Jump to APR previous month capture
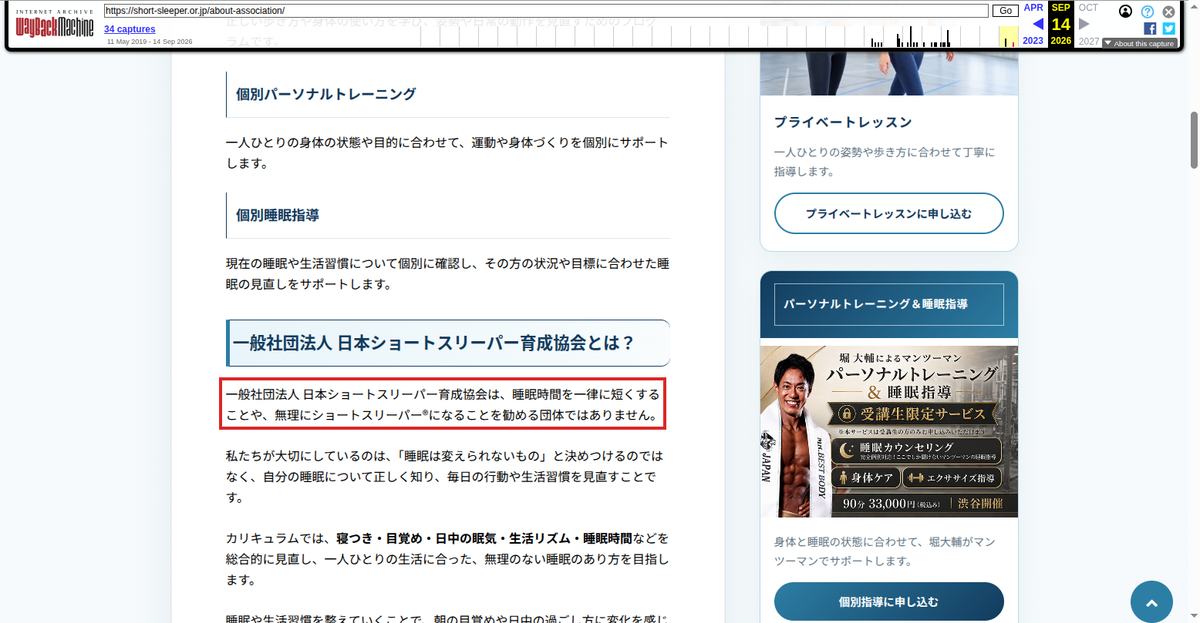The width and height of the screenshot is (1200, 623). 1033,7
